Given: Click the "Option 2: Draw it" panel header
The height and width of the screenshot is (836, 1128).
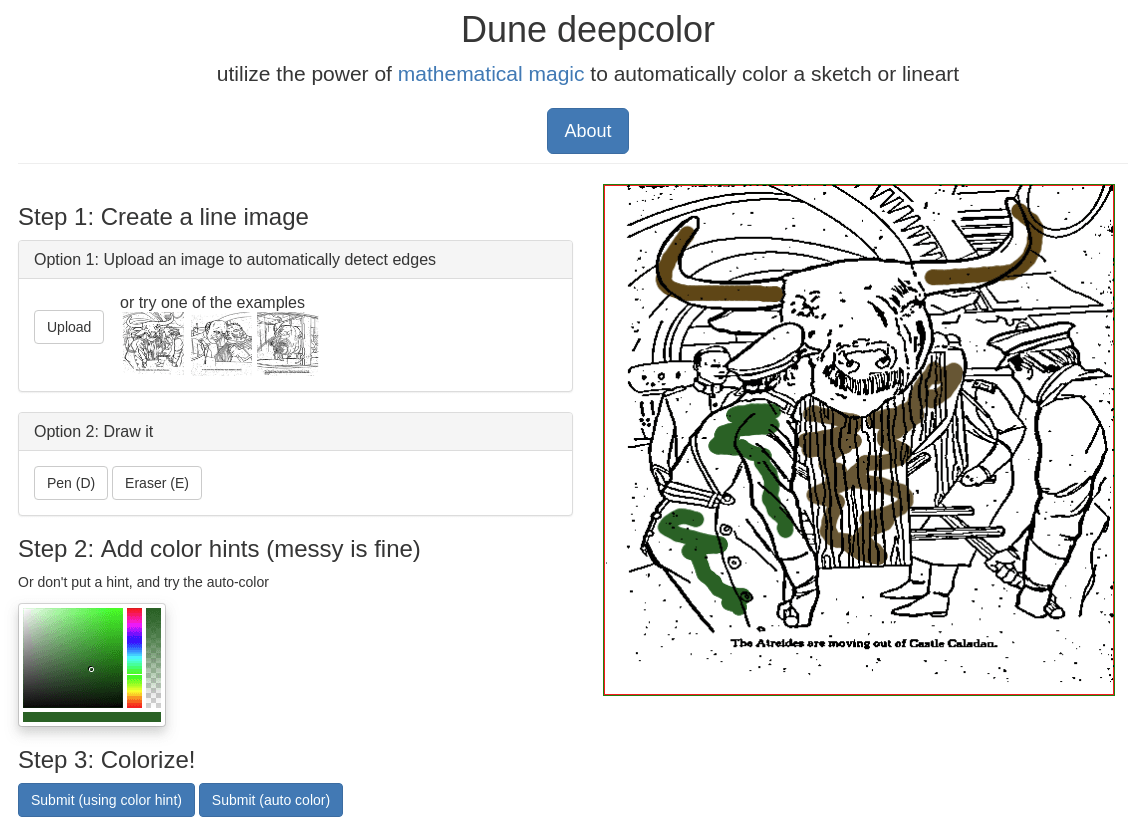Looking at the screenshot, I should click(x=93, y=431).
